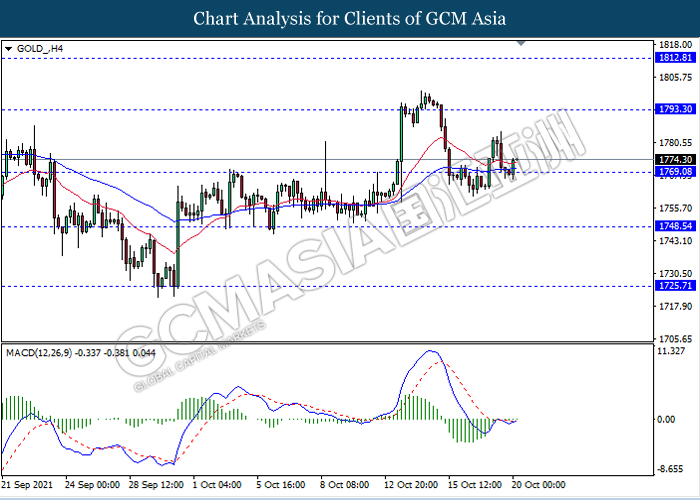
Task: Click the 1730.50 price scale value
Action: pos(675,274)
